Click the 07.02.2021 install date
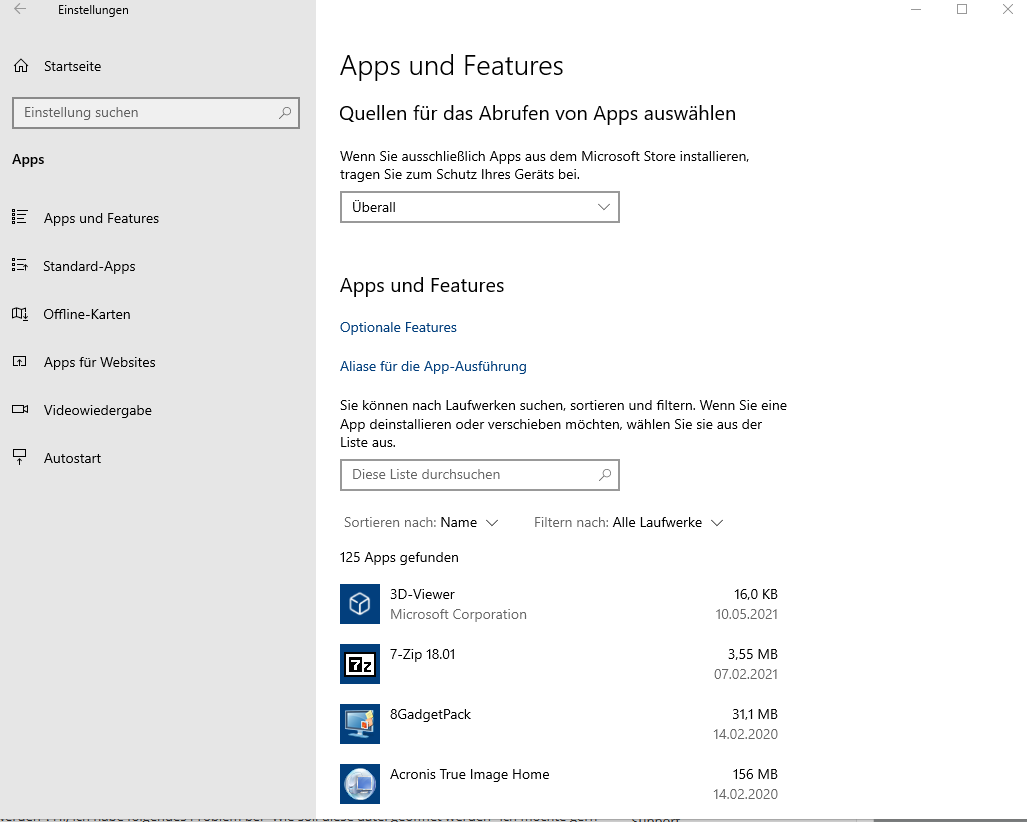 pos(746,675)
